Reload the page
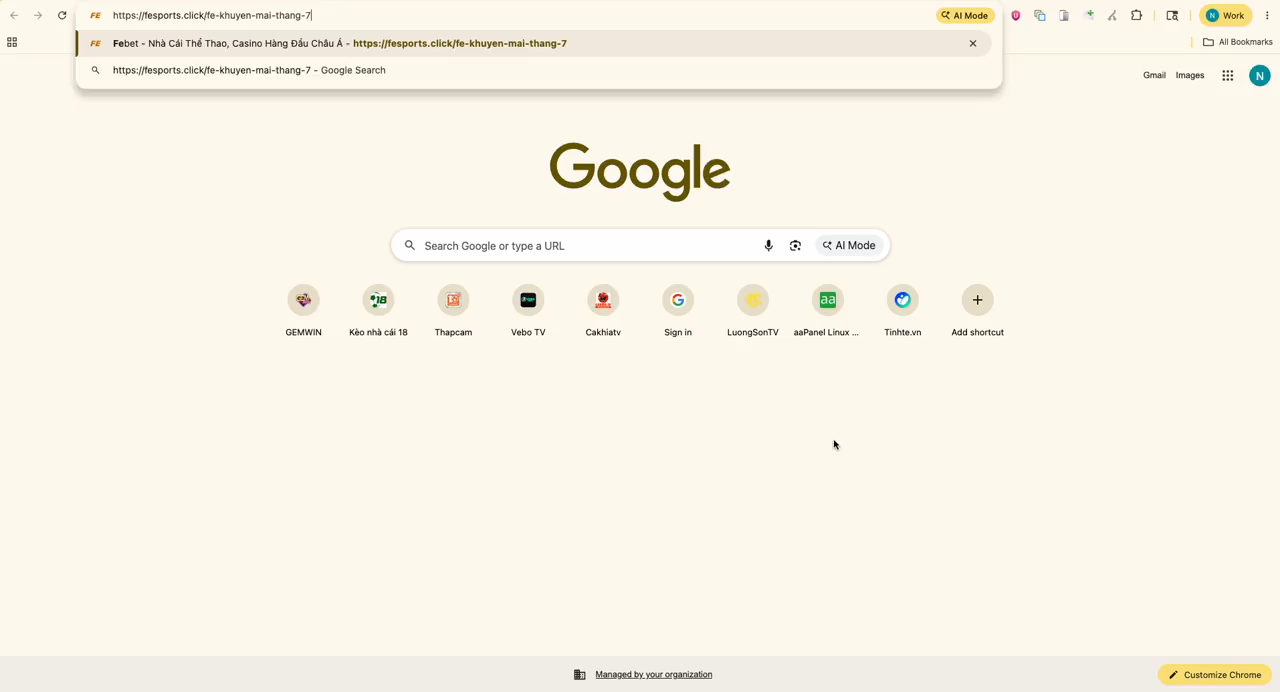 [x=62, y=15]
